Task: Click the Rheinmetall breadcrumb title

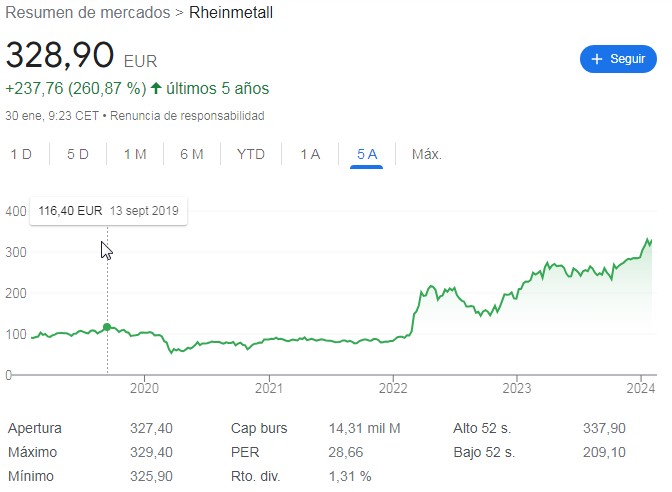Action: (x=231, y=12)
